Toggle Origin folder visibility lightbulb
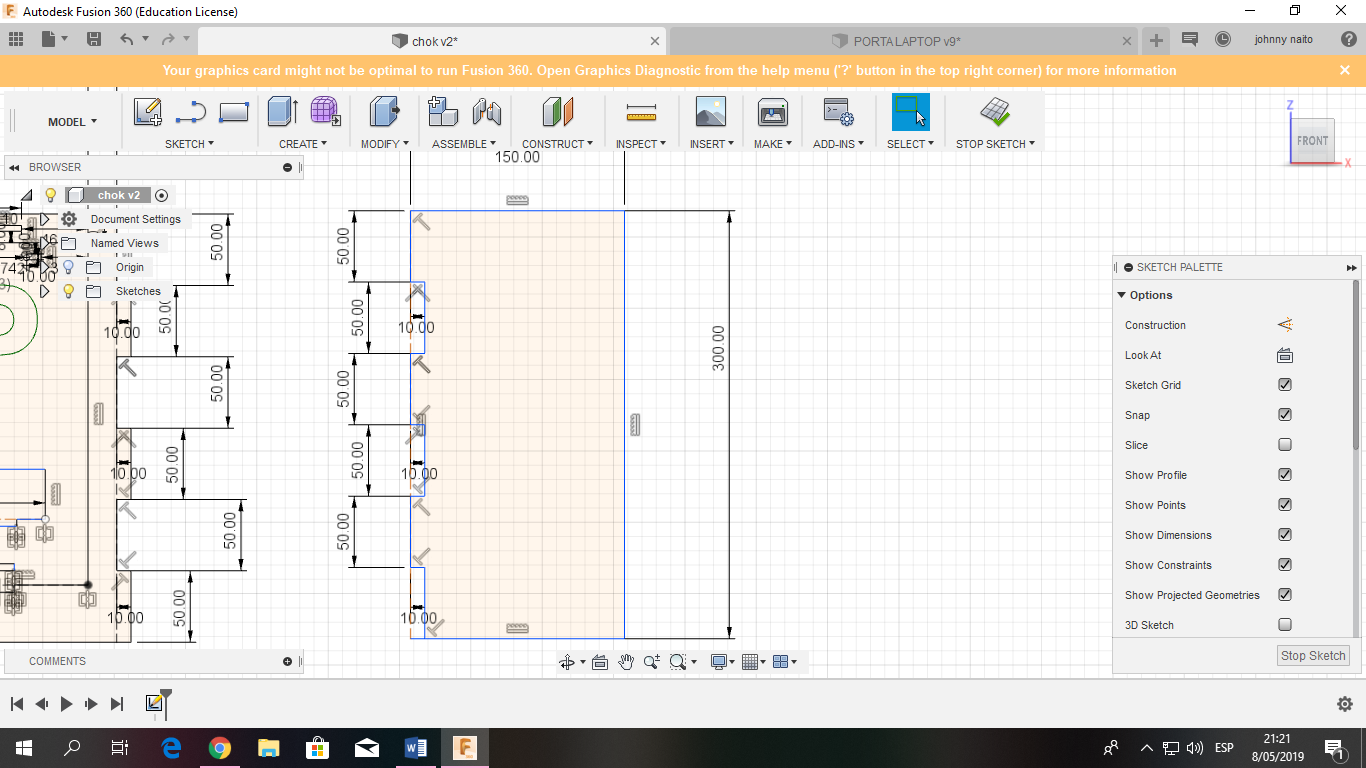This screenshot has height=768, width=1366. pos(68,267)
